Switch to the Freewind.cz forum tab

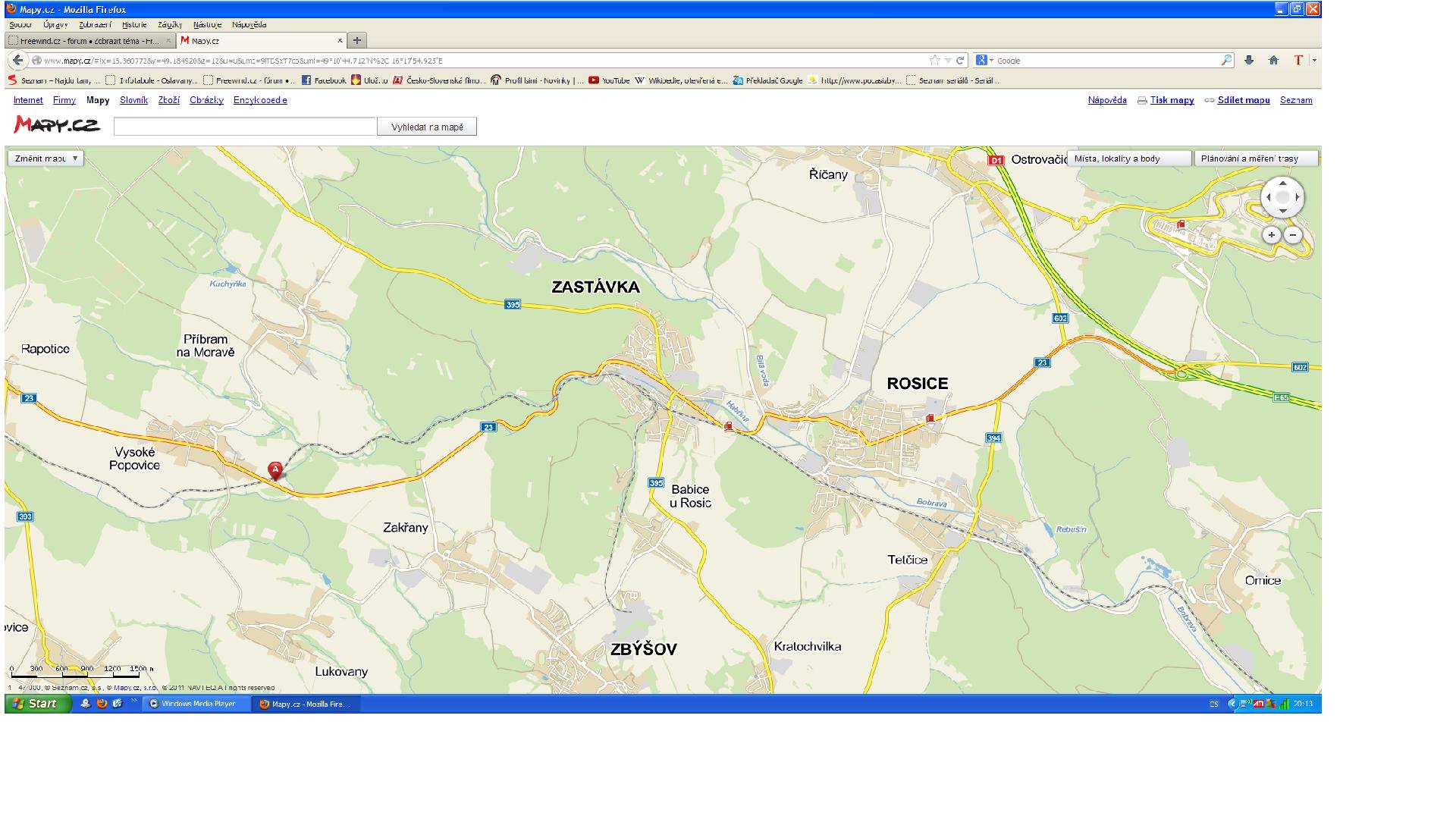point(89,41)
